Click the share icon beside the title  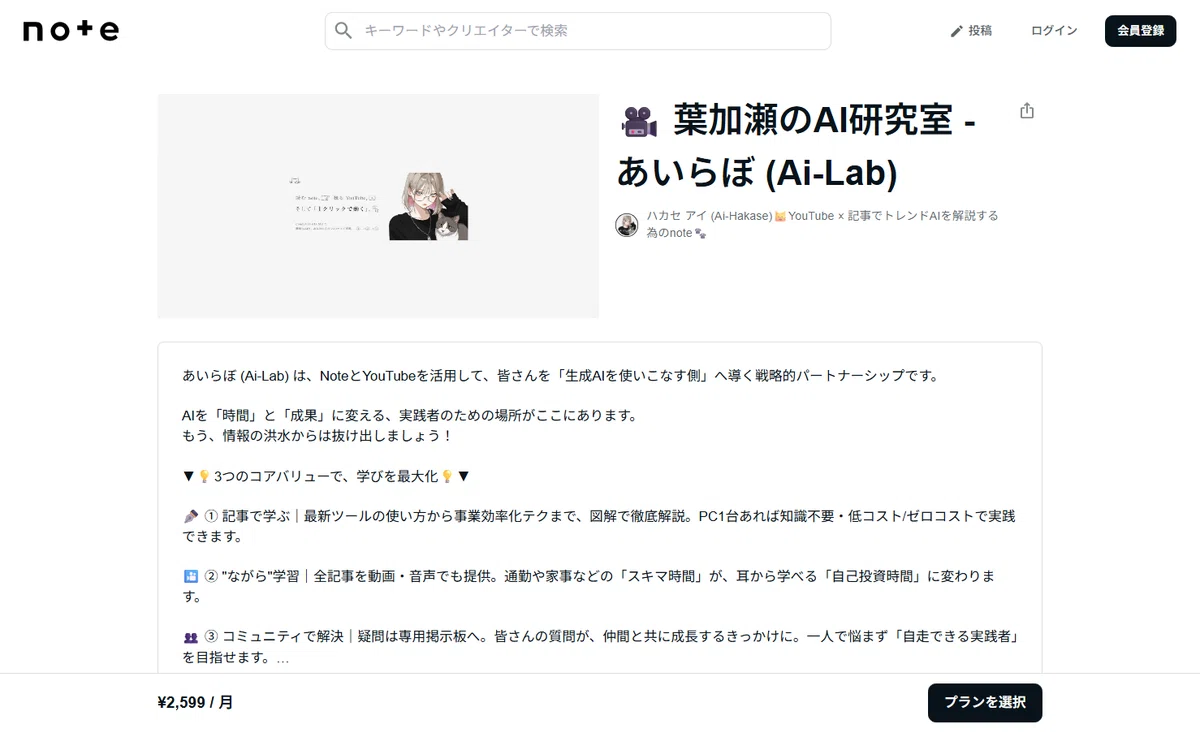pyautogui.click(x=1026, y=111)
